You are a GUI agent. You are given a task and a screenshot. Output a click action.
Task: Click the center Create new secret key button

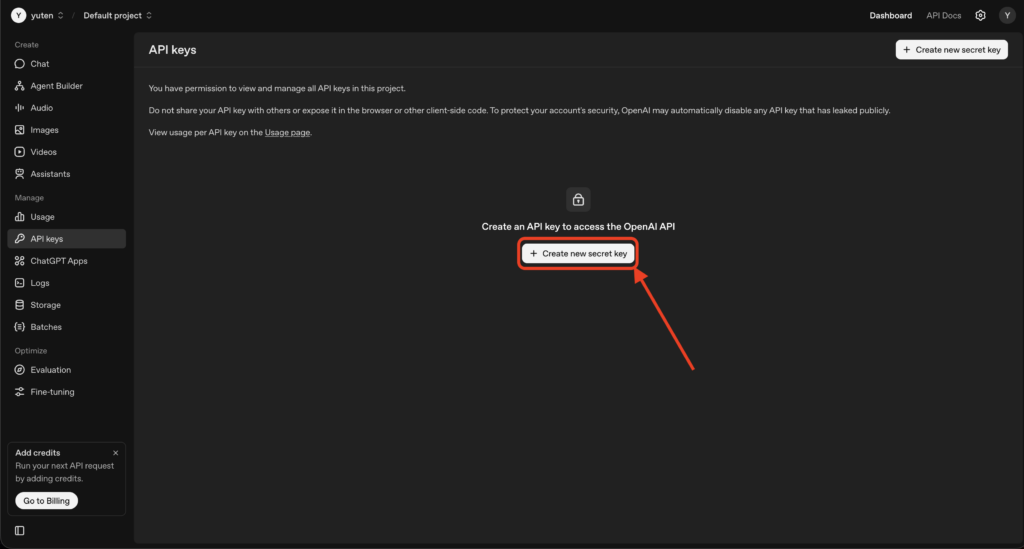click(x=578, y=254)
